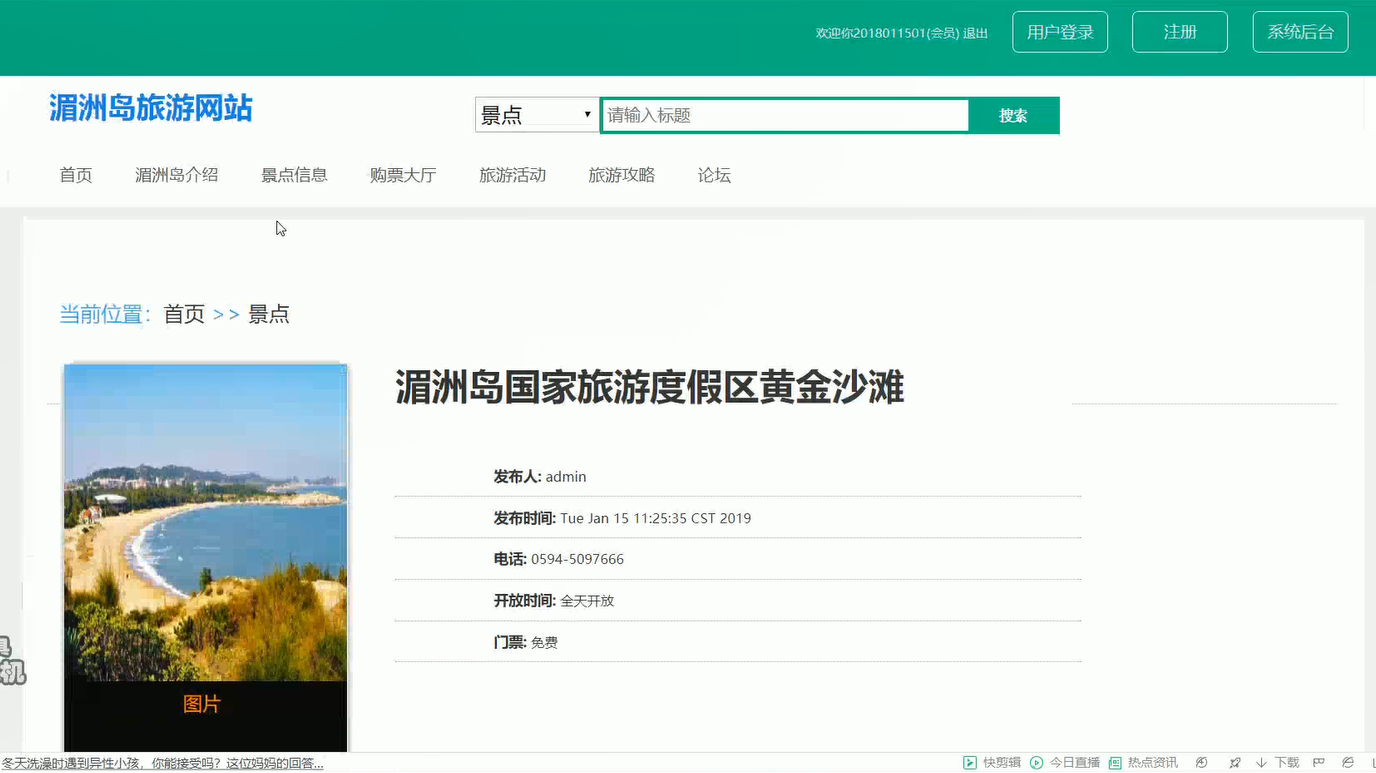Click the 湄洲岛旅游网站 site logo title

[x=151, y=108]
